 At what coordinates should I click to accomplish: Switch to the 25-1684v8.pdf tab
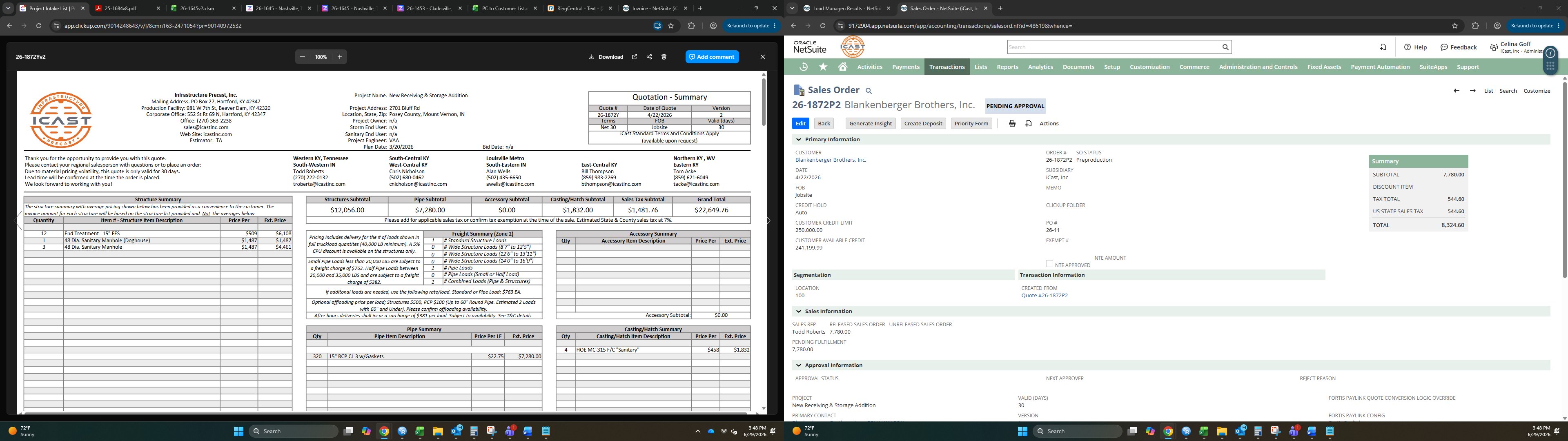(127, 9)
